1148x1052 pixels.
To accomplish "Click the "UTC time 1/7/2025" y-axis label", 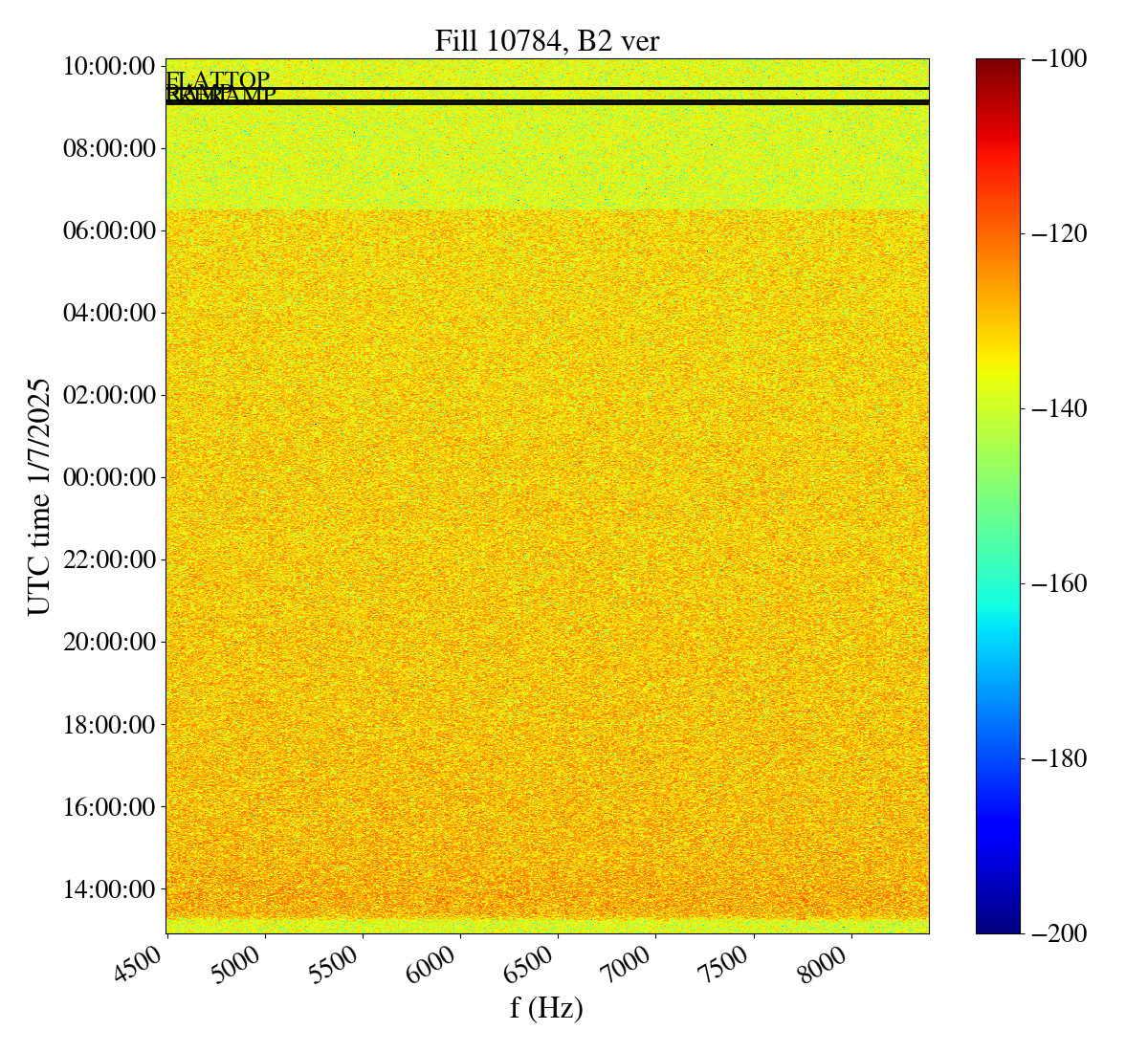I will (x=38, y=496).
